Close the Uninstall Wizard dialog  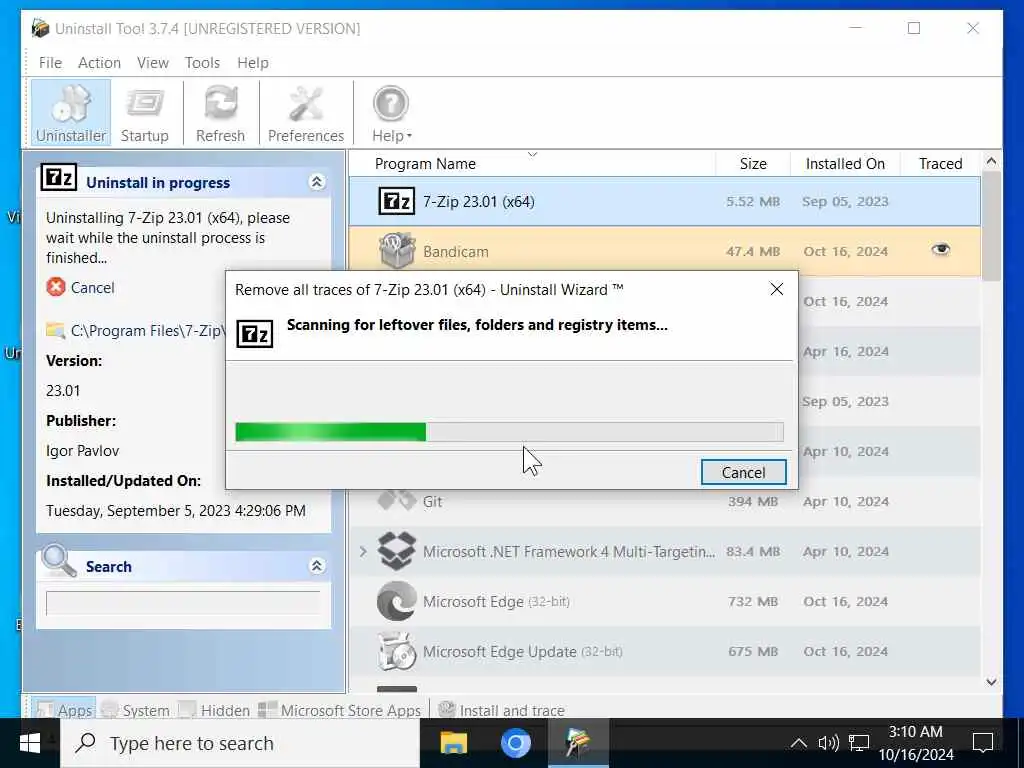coord(776,289)
